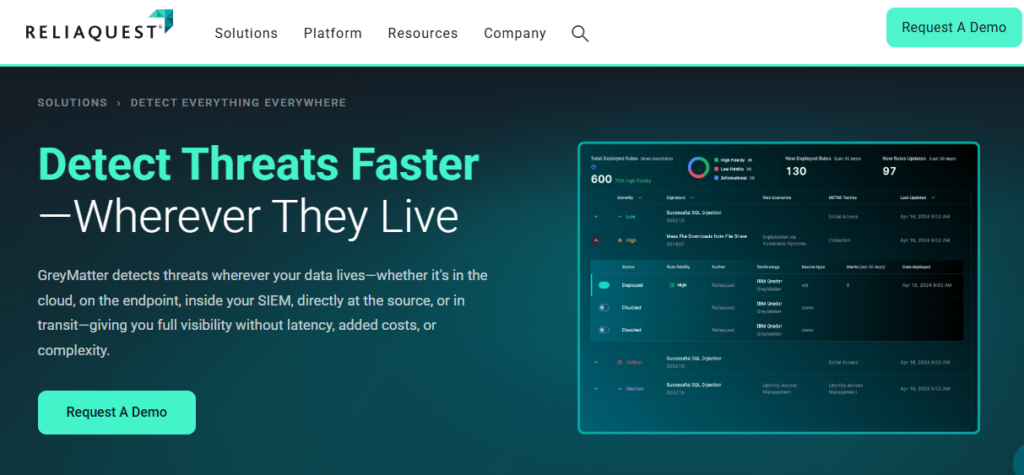Click Initial Access in the Low row
This screenshot has height=475, width=1024.
(x=843, y=216)
